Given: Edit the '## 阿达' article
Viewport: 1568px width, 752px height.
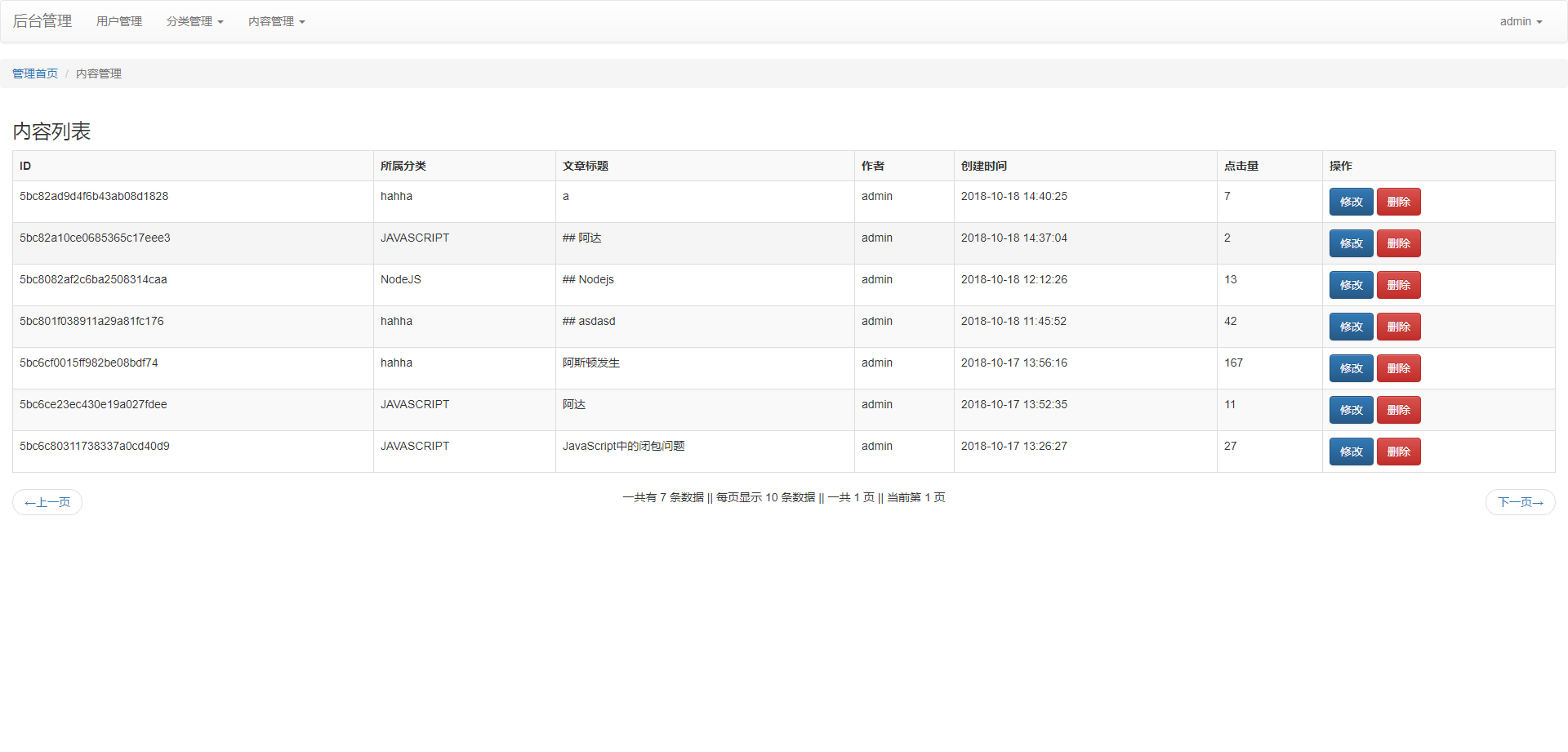Looking at the screenshot, I should coord(1351,243).
